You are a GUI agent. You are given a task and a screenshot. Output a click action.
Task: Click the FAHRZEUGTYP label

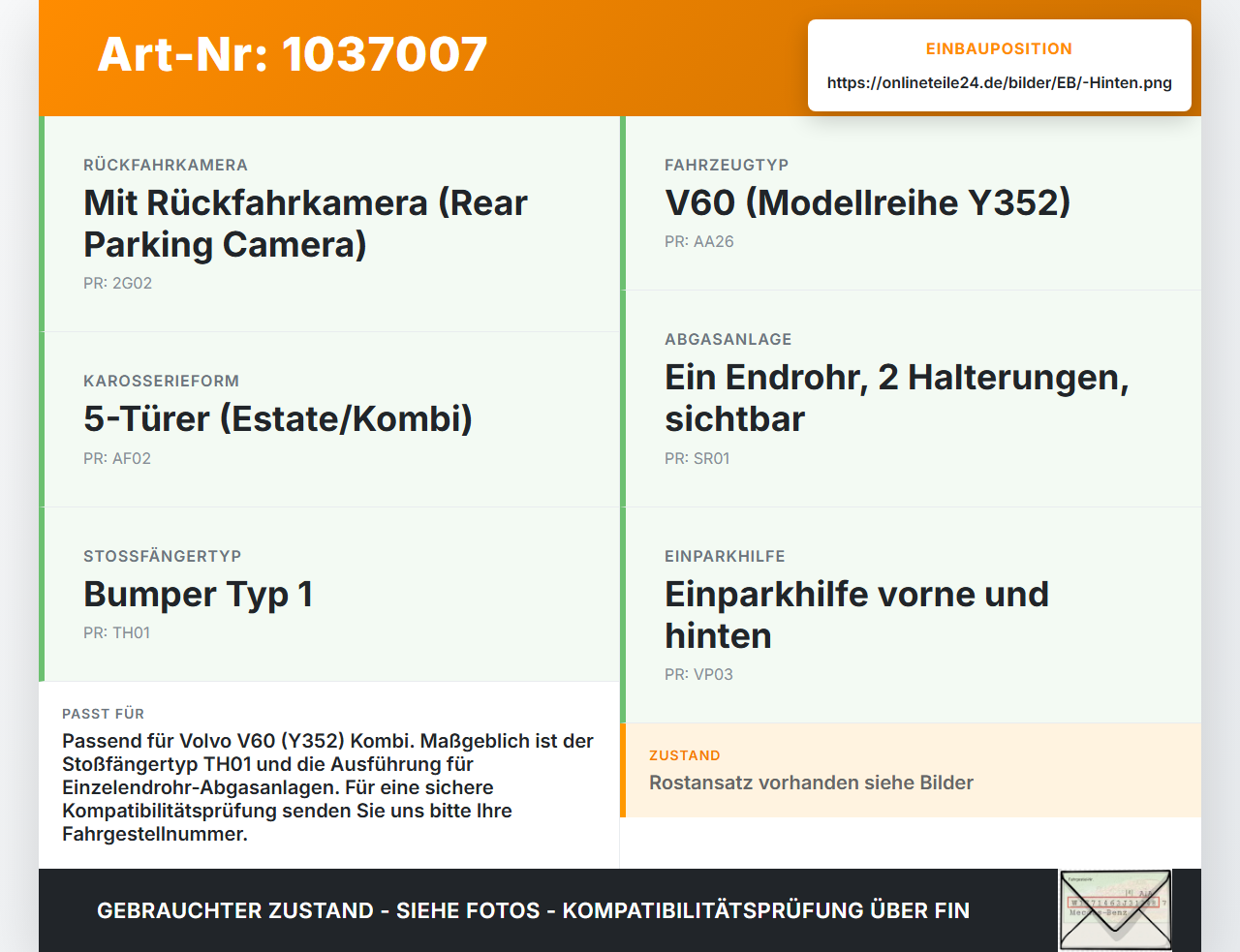727,165
